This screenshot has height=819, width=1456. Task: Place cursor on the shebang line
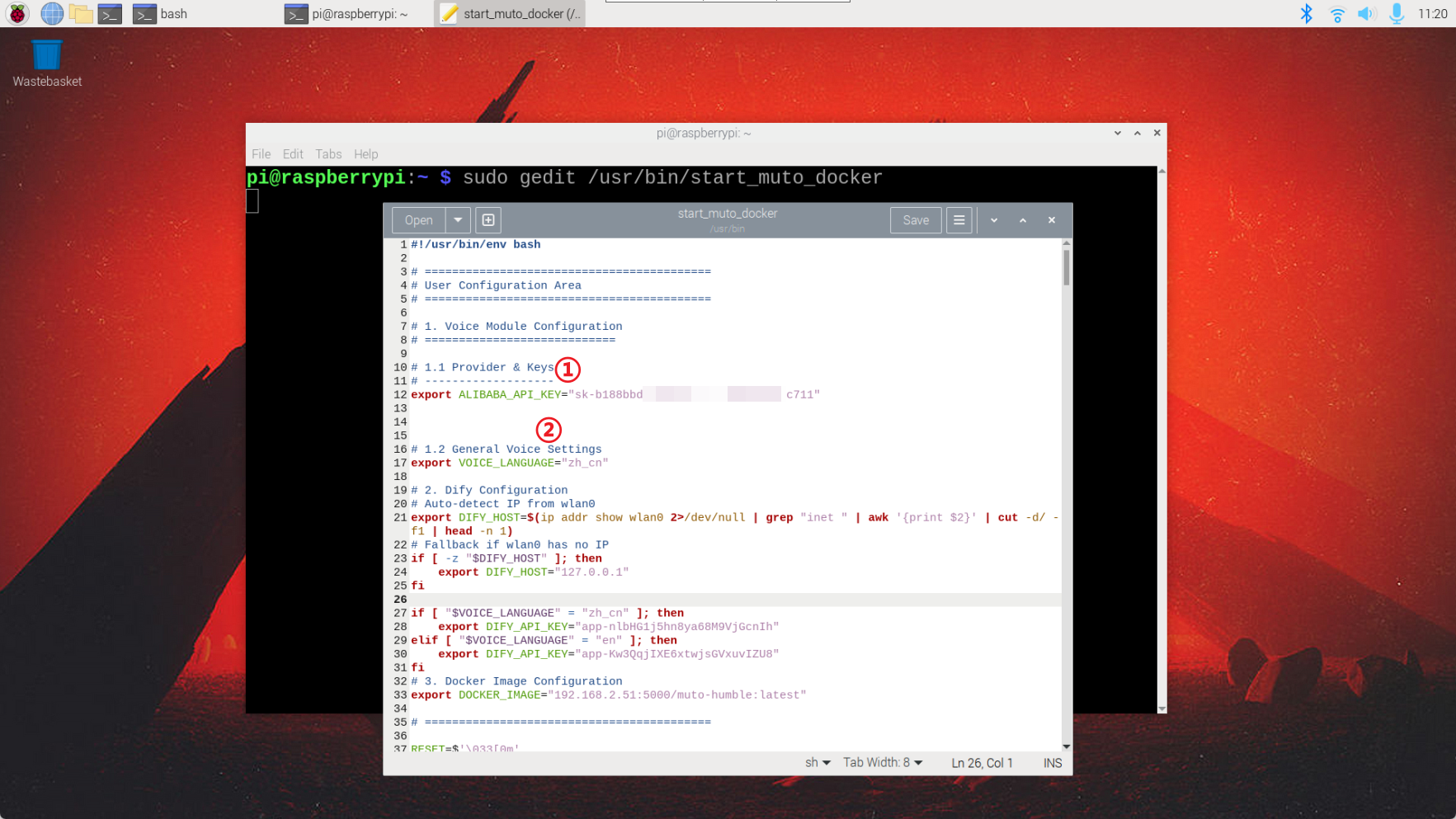coord(476,245)
